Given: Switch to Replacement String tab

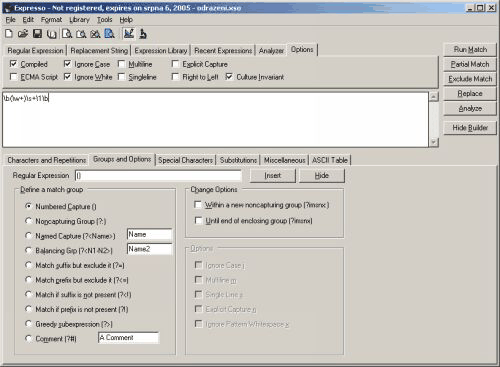Looking at the screenshot, I should [x=99, y=51].
